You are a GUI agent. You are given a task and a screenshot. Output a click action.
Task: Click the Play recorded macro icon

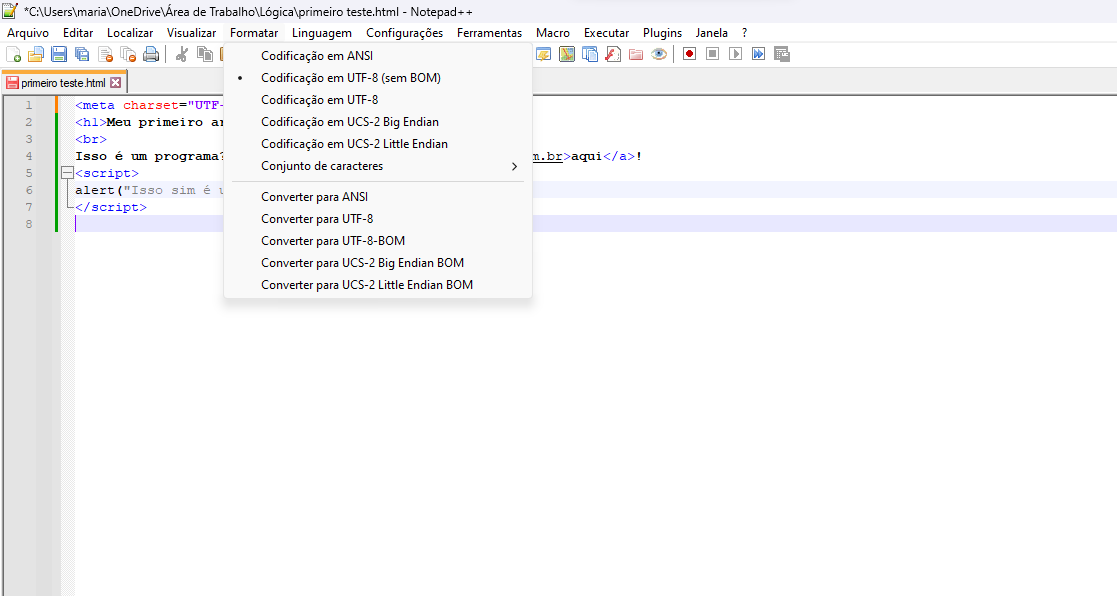(735, 54)
